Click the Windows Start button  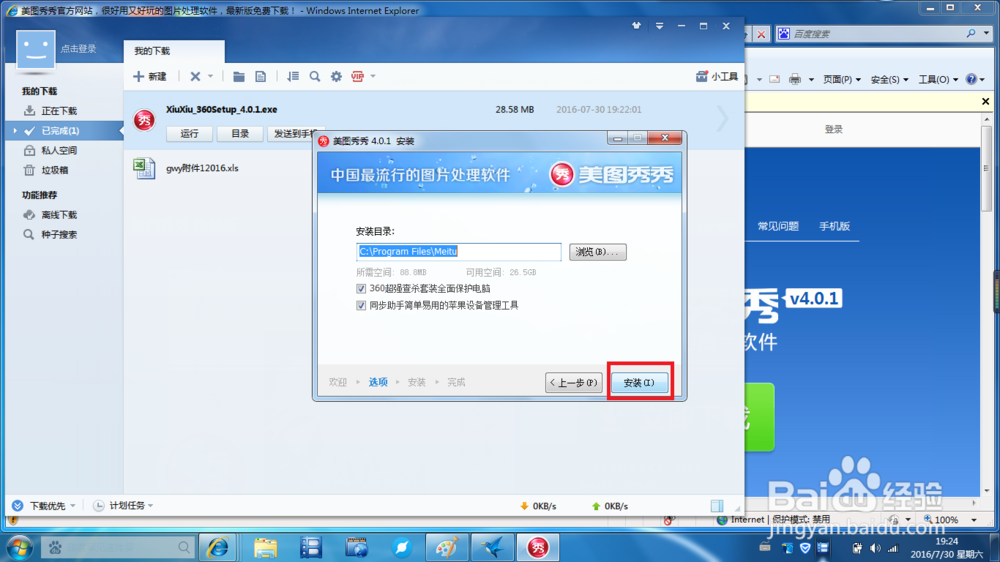point(19,547)
